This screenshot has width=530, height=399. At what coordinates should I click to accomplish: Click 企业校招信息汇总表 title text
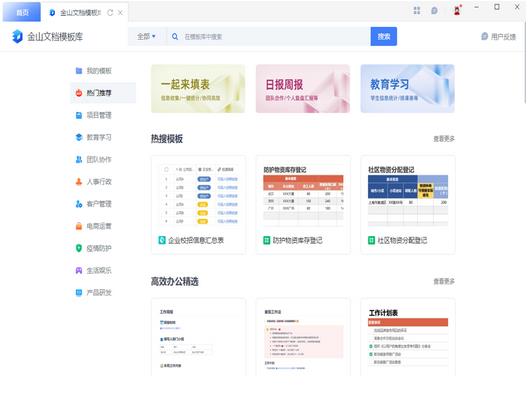(196, 240)
